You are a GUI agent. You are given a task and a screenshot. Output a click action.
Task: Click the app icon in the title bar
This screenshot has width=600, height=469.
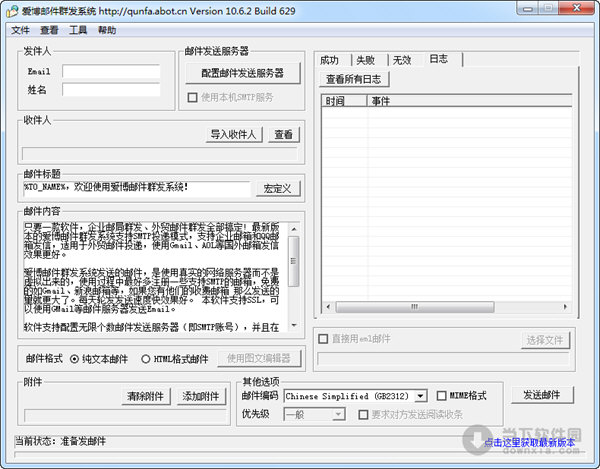[x=11, y=10]
